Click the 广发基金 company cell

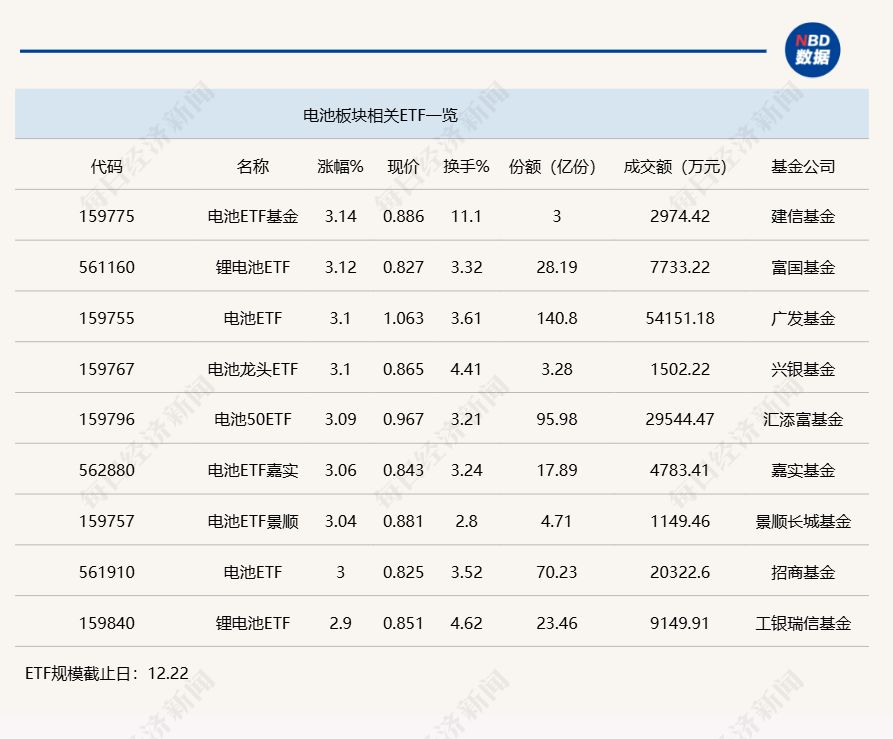coord(802,318)
